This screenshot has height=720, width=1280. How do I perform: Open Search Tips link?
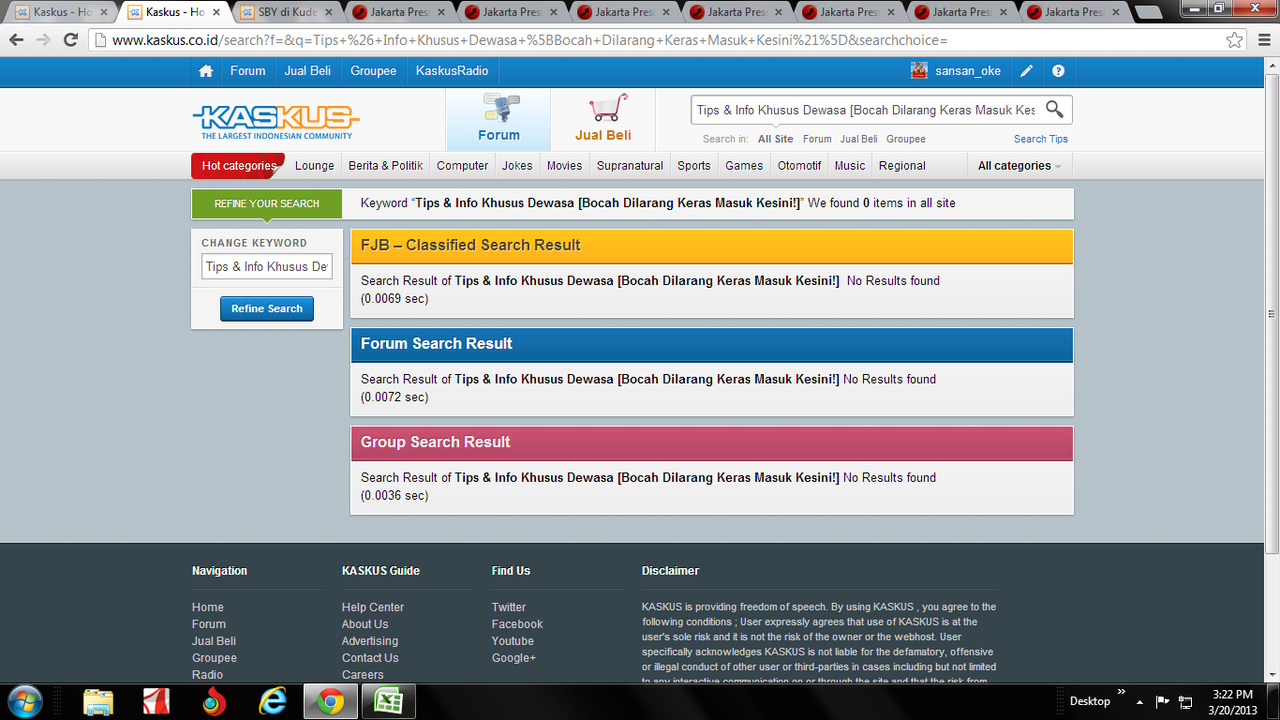(1041, 139)
